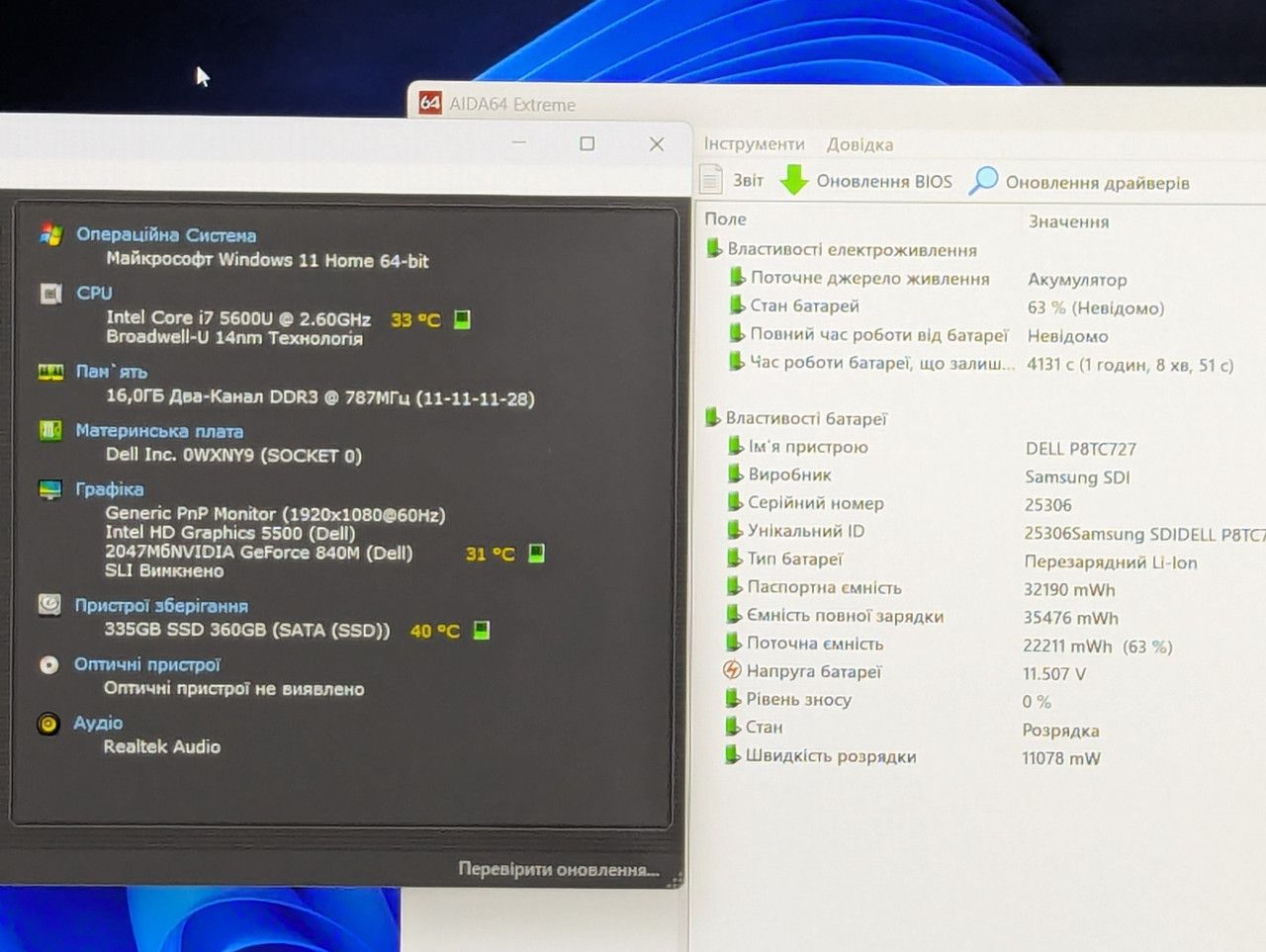Click the green GPU temperature indicator
Image resolution: width=1266 pixels, height=952 pixels.
[536, 553]
